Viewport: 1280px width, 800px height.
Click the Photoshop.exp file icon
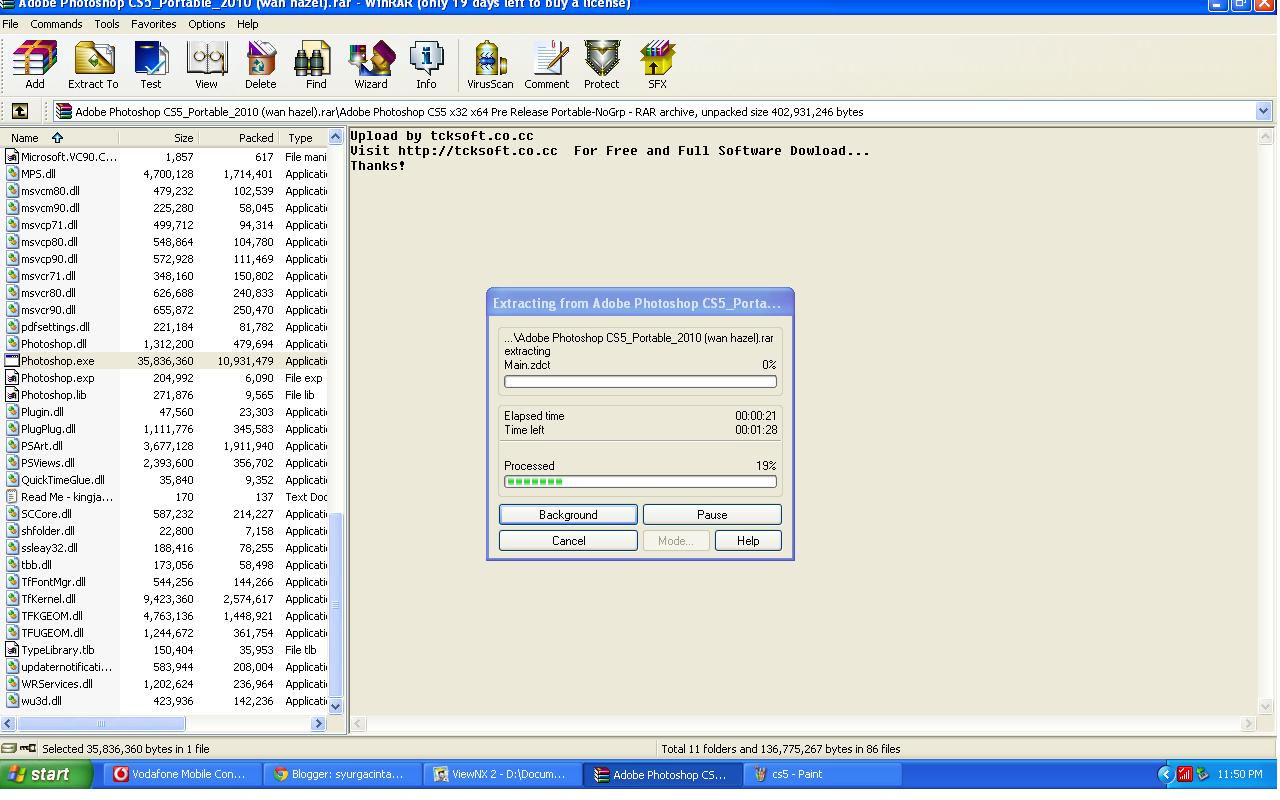point(12,378)
